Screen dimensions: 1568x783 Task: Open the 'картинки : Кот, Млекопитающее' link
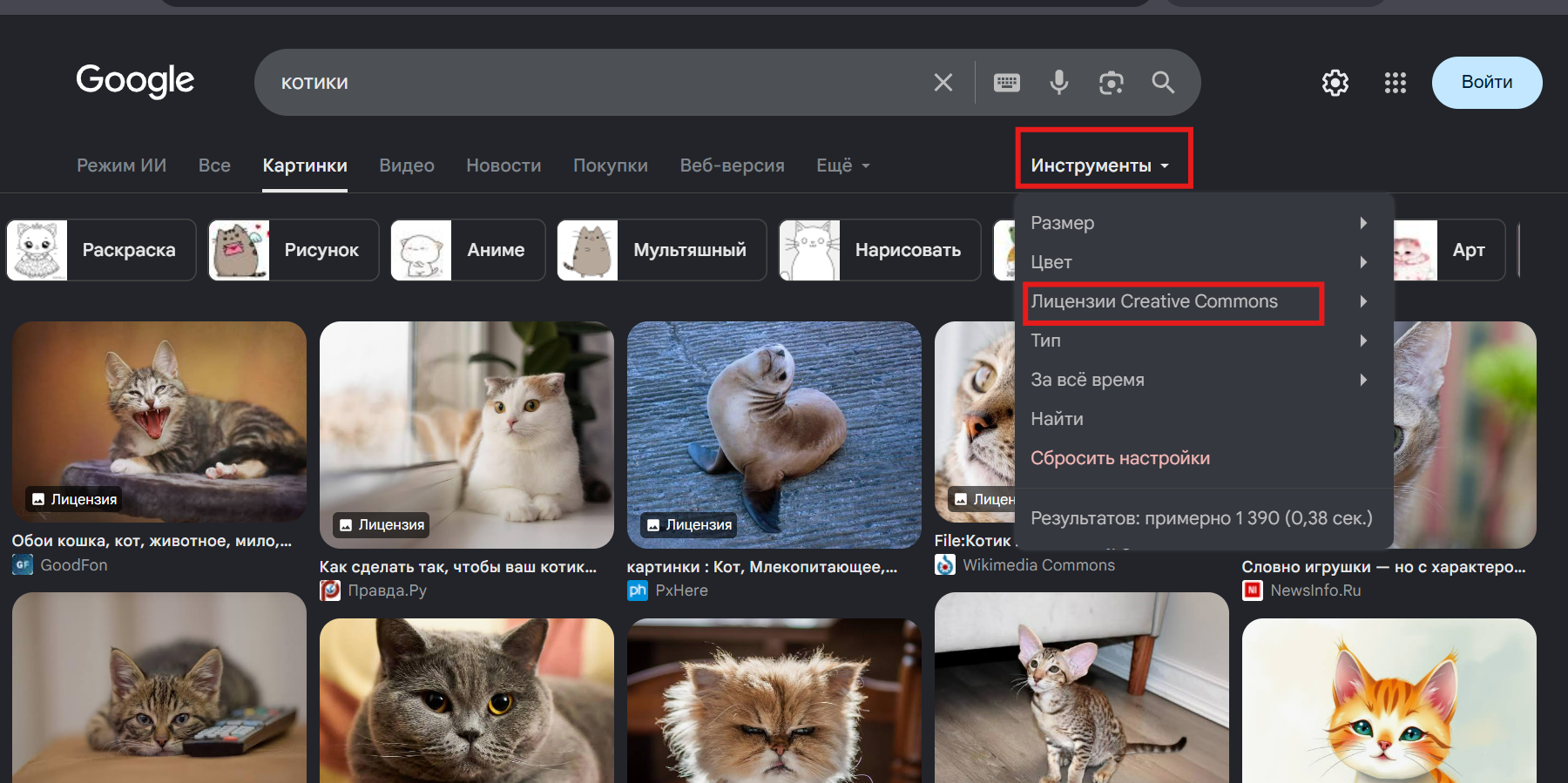pyautogui.click(x=762, y=567)
